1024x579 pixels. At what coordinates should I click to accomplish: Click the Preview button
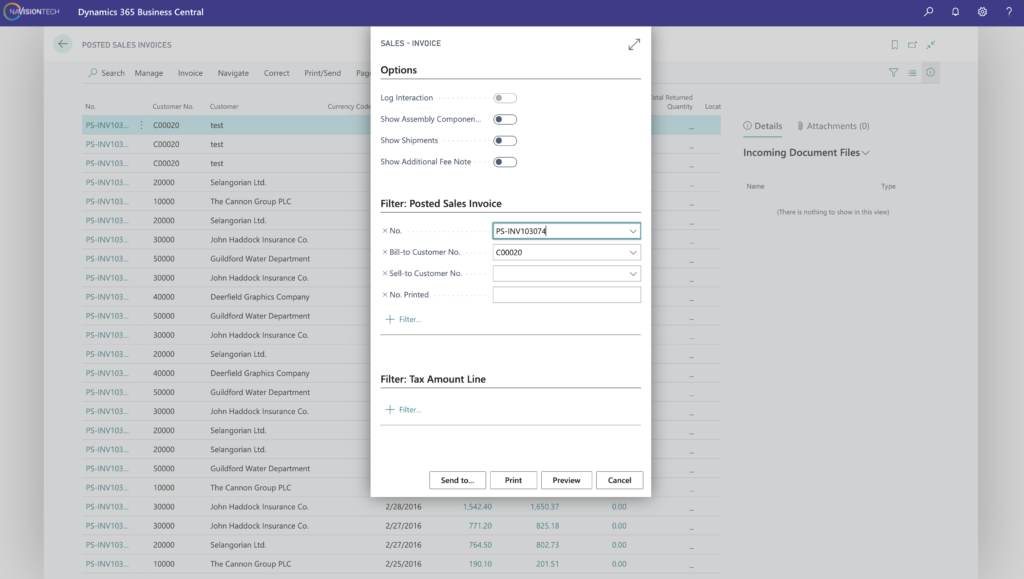tap(566, 479)
